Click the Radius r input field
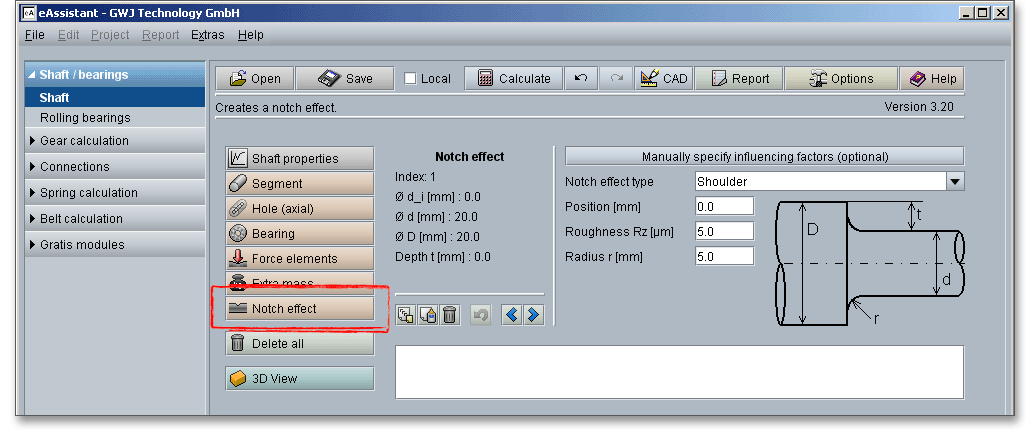Image resolution: width=1030 pixels, height=431 pixels. point(724,256)
